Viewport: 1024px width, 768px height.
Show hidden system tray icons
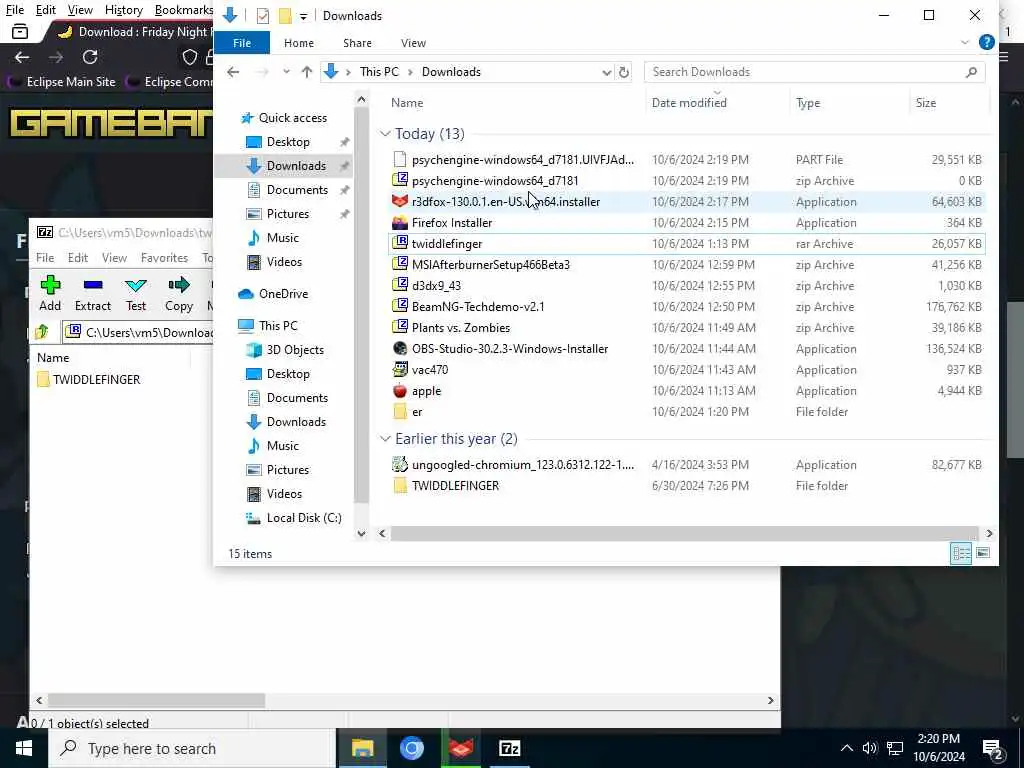point(846,748)
